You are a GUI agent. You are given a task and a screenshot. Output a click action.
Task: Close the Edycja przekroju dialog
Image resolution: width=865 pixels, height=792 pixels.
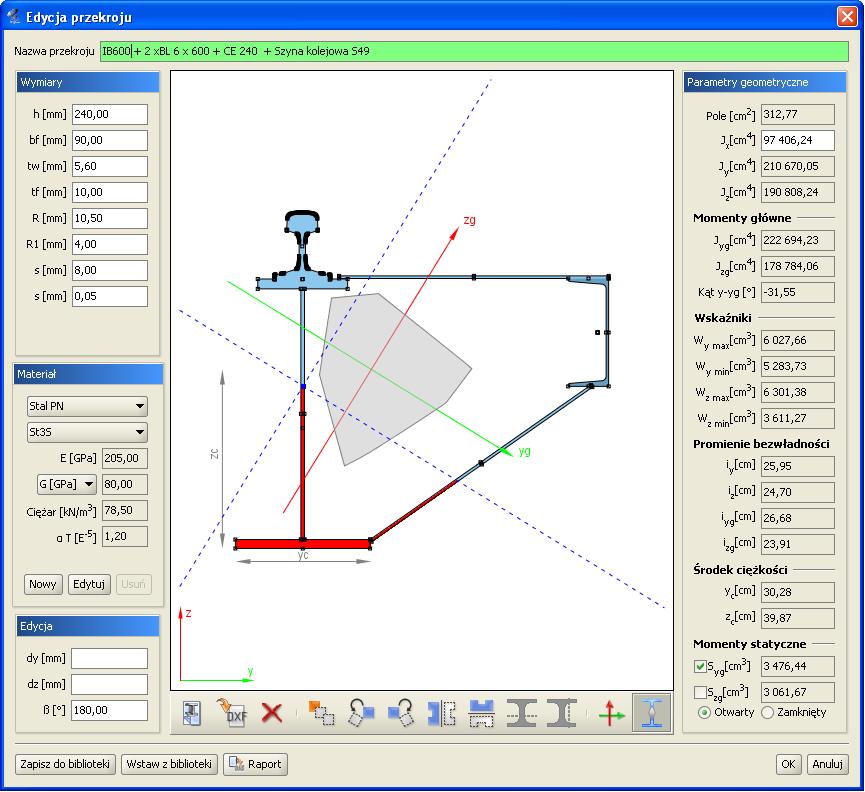click(847, 17)
